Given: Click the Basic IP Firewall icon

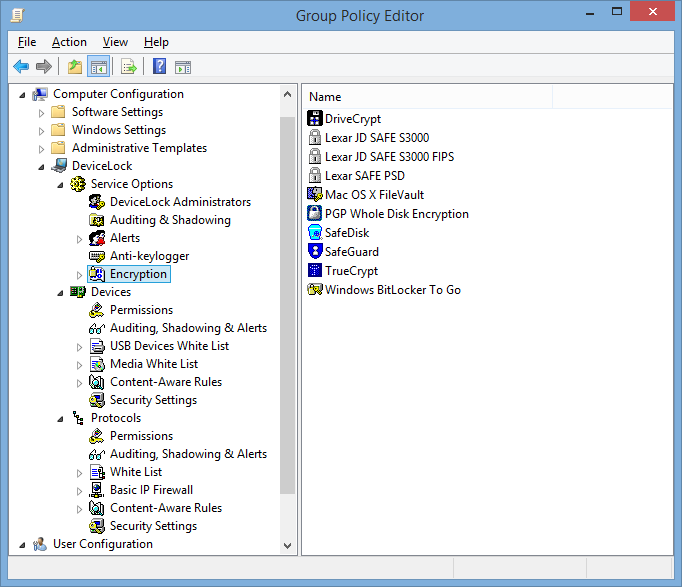Looking at the screenshot, I should click(x=97, y=490).
